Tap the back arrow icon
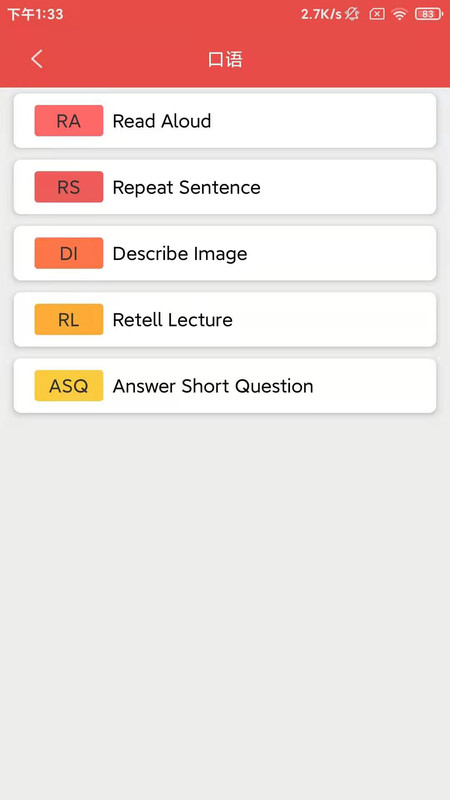 pyautogui.click(x=37, y=59)
